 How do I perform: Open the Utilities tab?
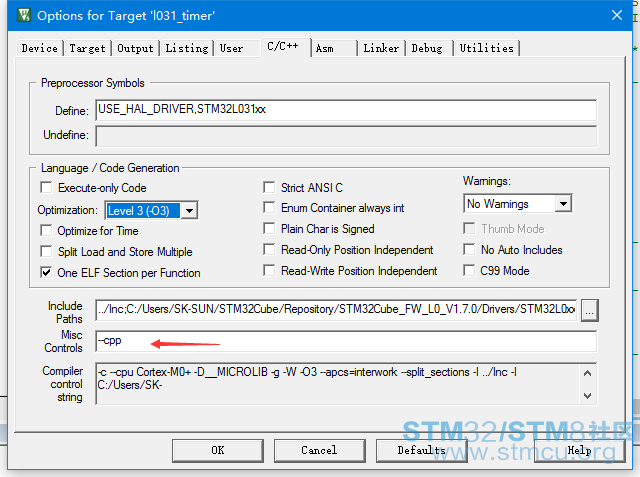[487, 48]
